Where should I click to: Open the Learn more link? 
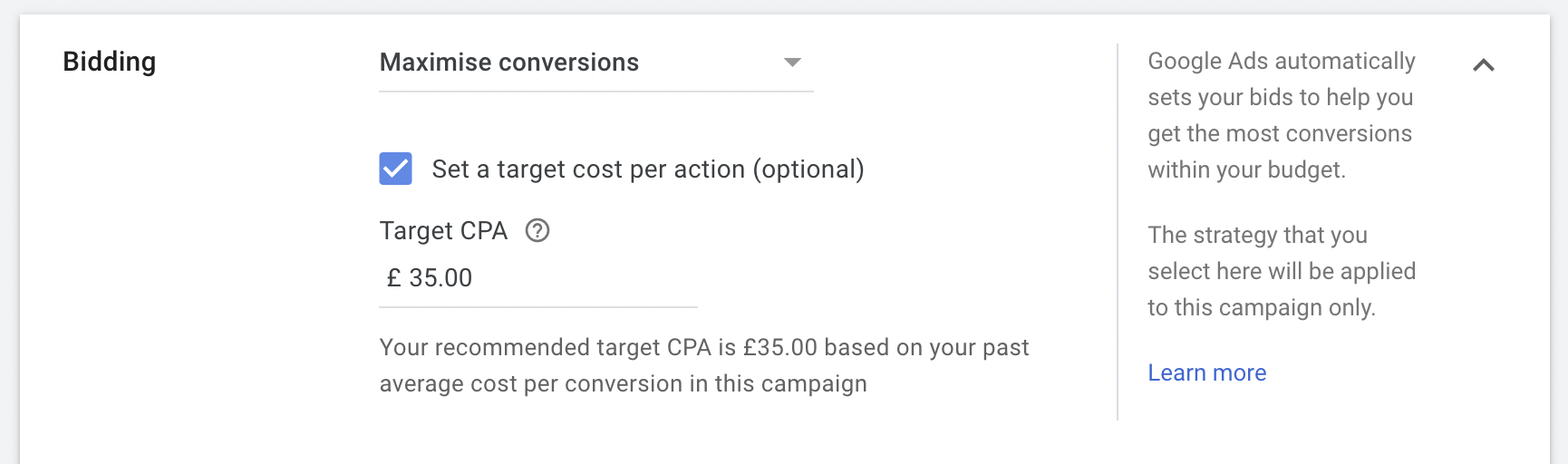coord(1206,372)
